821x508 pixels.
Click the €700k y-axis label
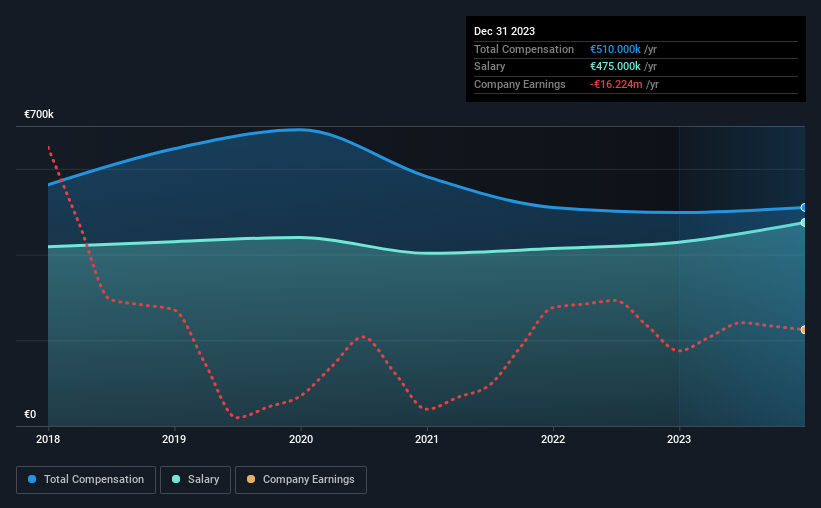(x=39, y=114)
